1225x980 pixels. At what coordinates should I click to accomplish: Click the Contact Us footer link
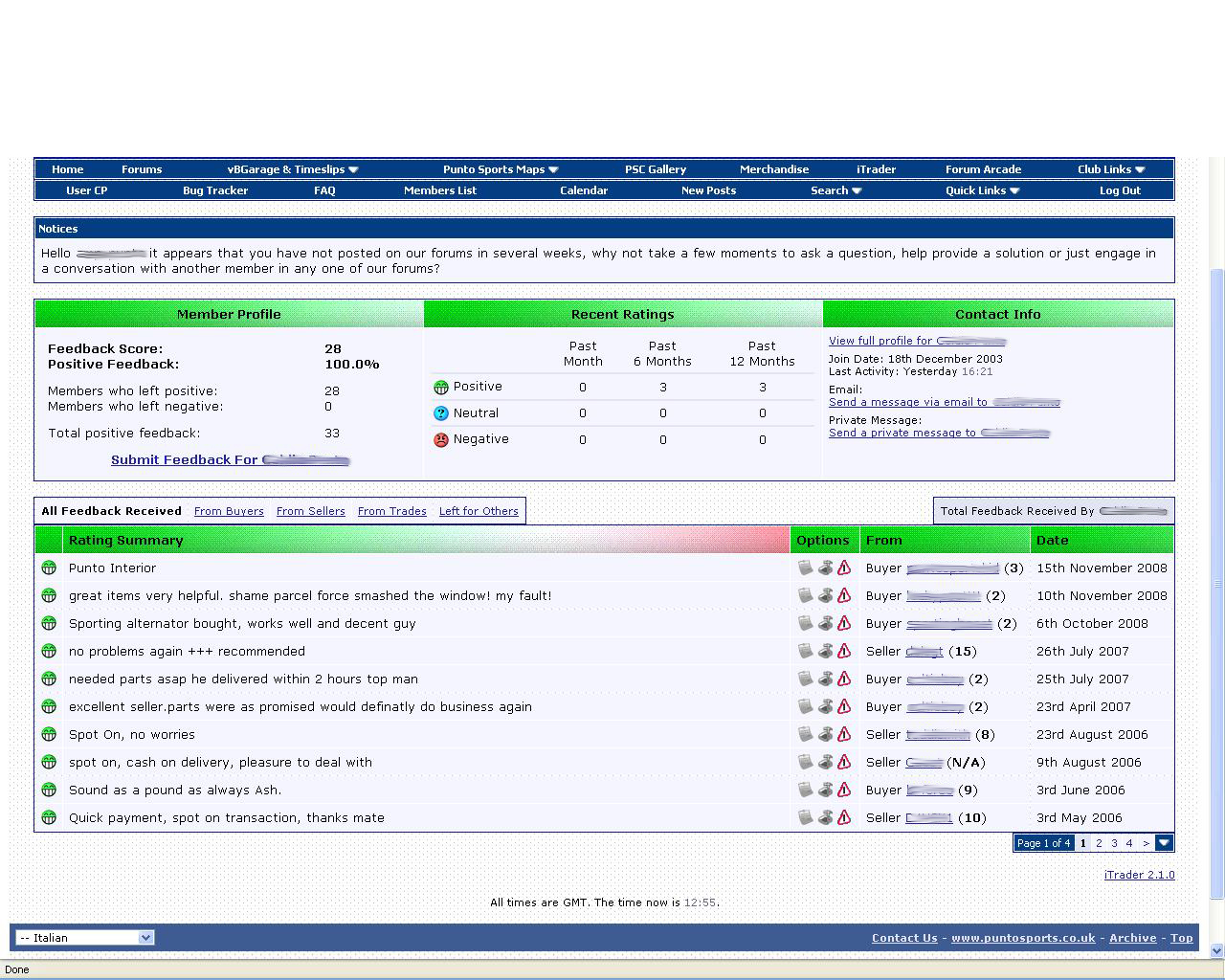(x=904, y=938)
